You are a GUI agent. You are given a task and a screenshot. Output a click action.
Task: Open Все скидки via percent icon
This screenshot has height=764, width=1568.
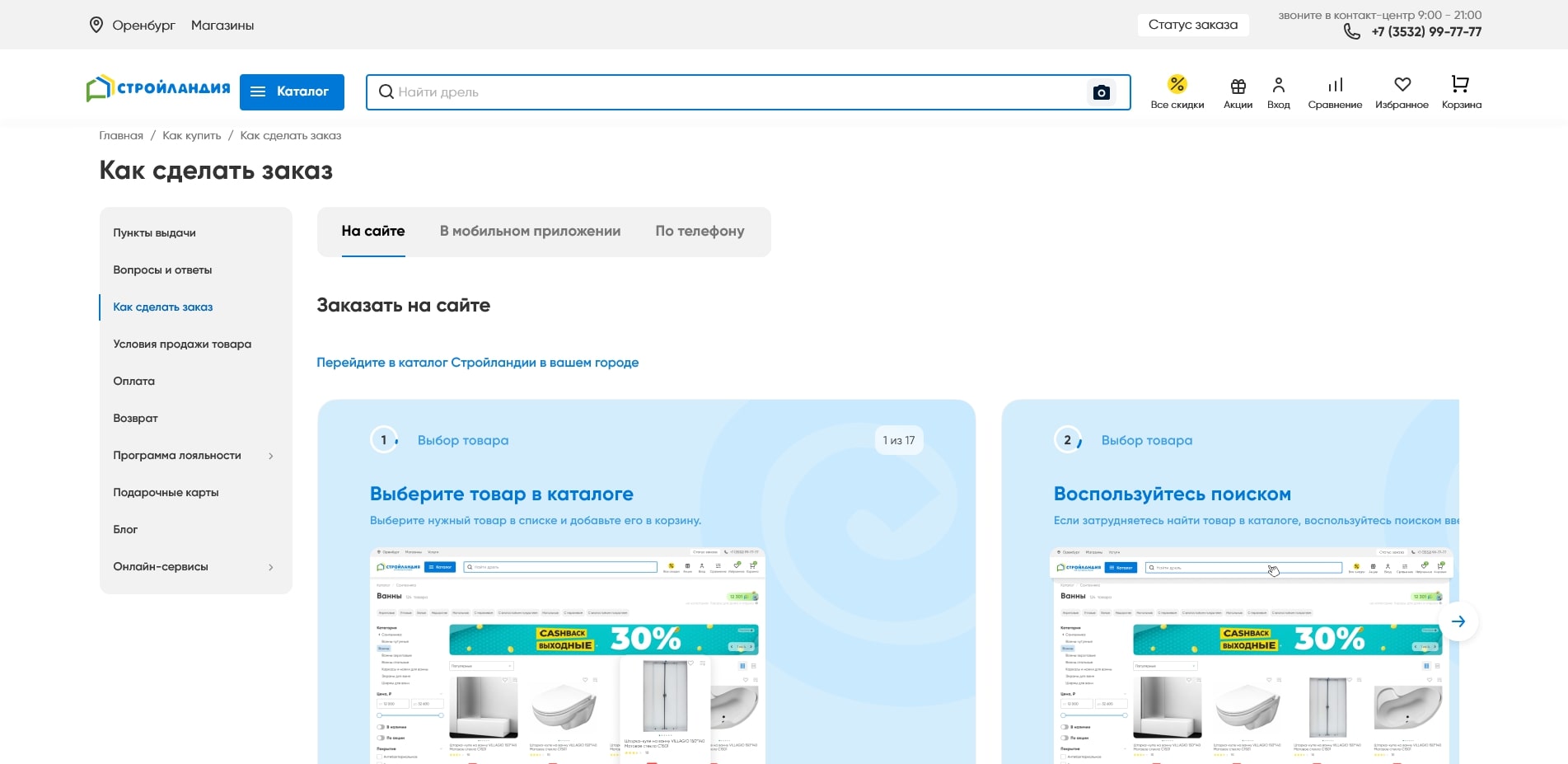1177,85
